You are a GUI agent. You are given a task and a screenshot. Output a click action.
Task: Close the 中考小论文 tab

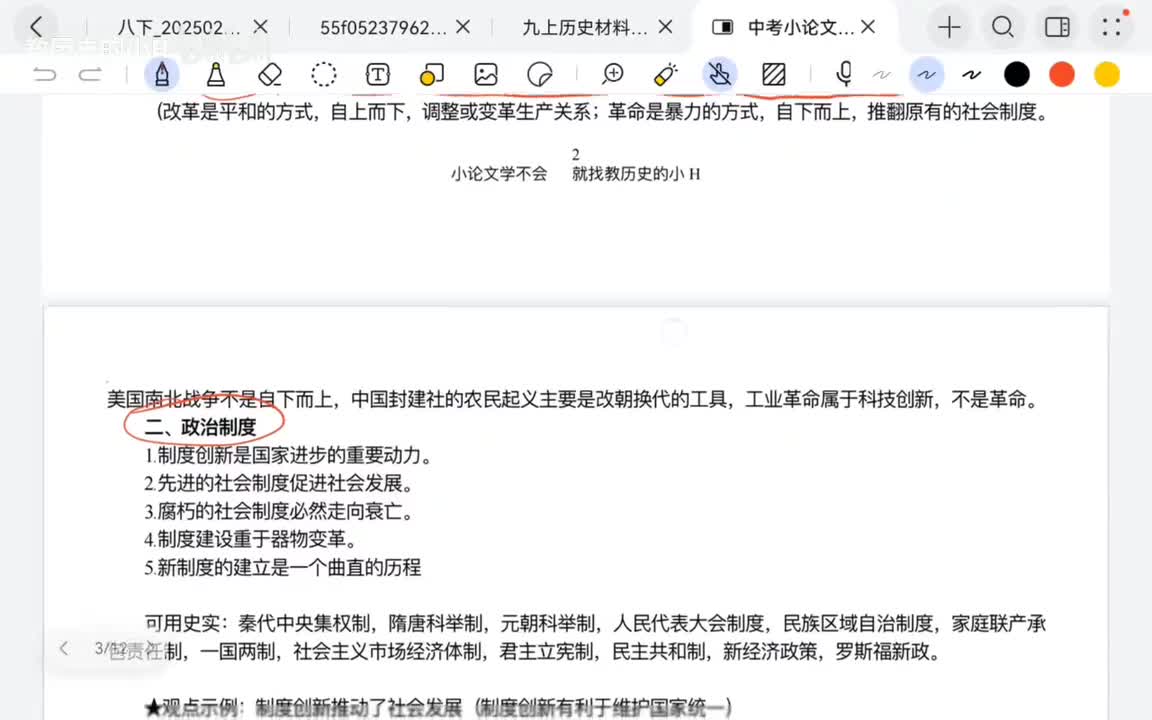868,27
